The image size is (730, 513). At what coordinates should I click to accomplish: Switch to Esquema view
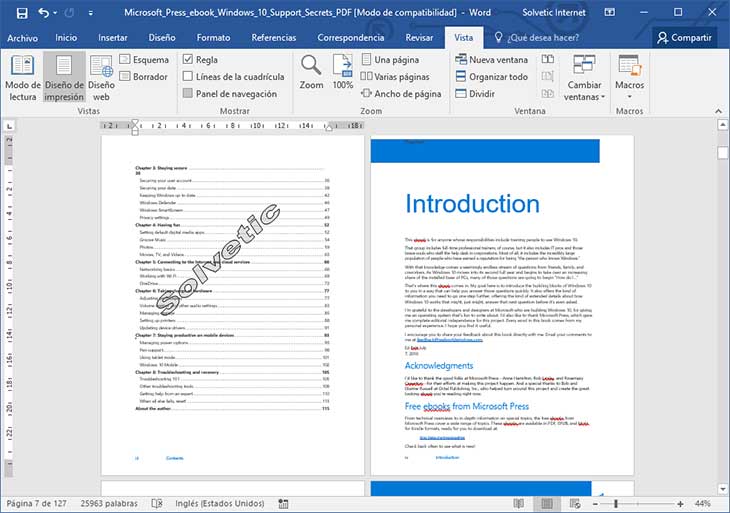144,60
